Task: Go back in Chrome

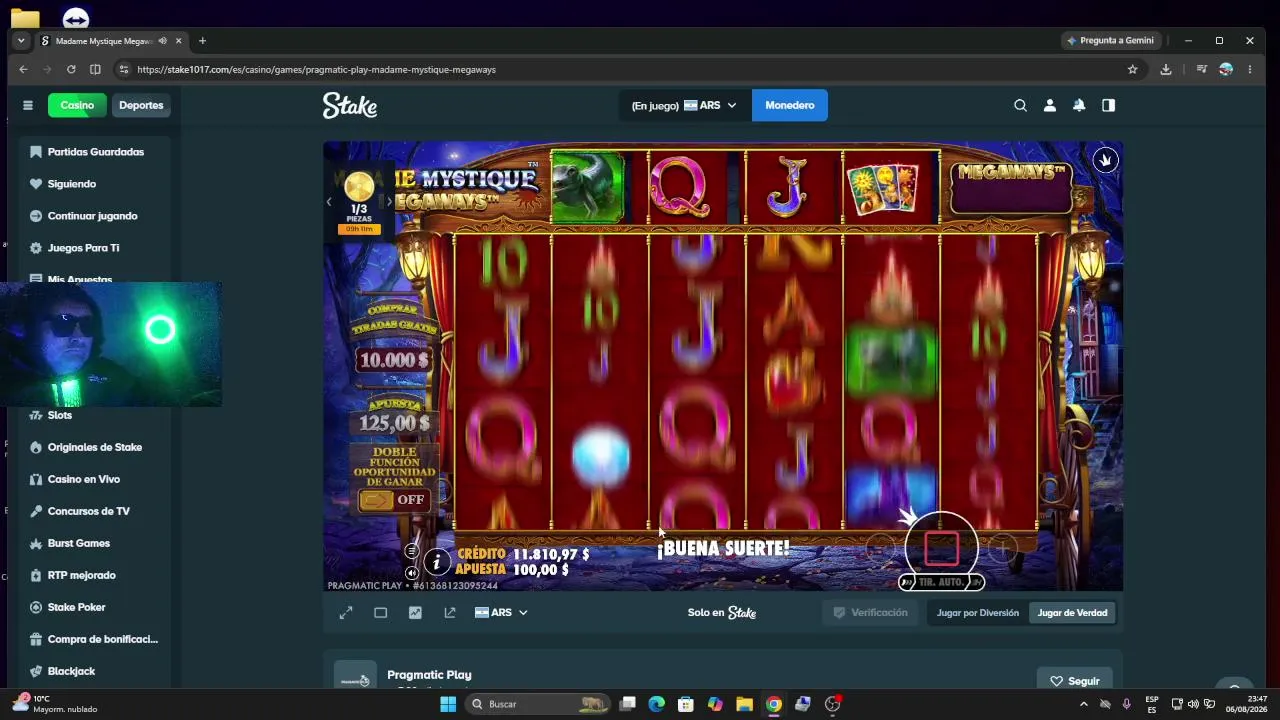Action: pyautogui.click(x=23, y=69)
